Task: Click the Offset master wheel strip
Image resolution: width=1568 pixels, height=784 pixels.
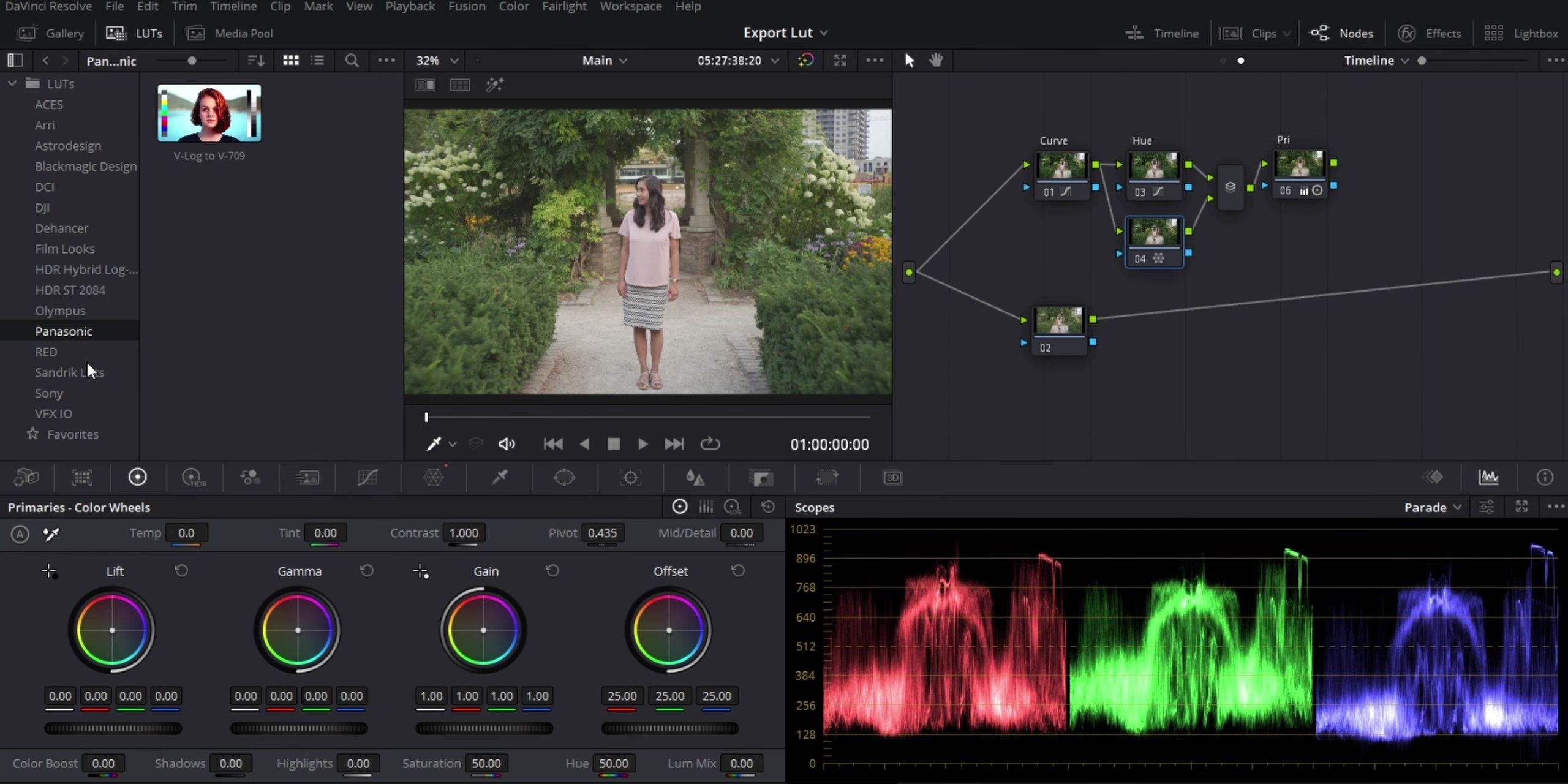Action: (x=669, y=728)
